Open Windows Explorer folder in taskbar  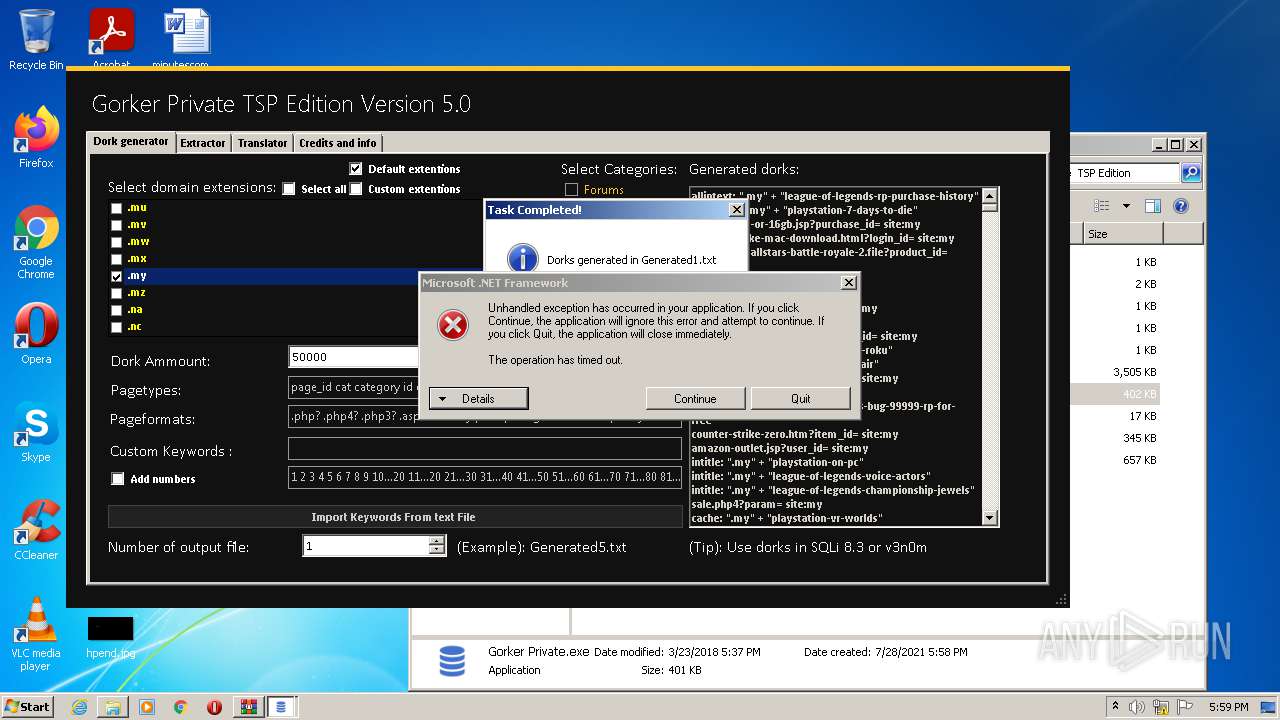click(x=113, y=707)
